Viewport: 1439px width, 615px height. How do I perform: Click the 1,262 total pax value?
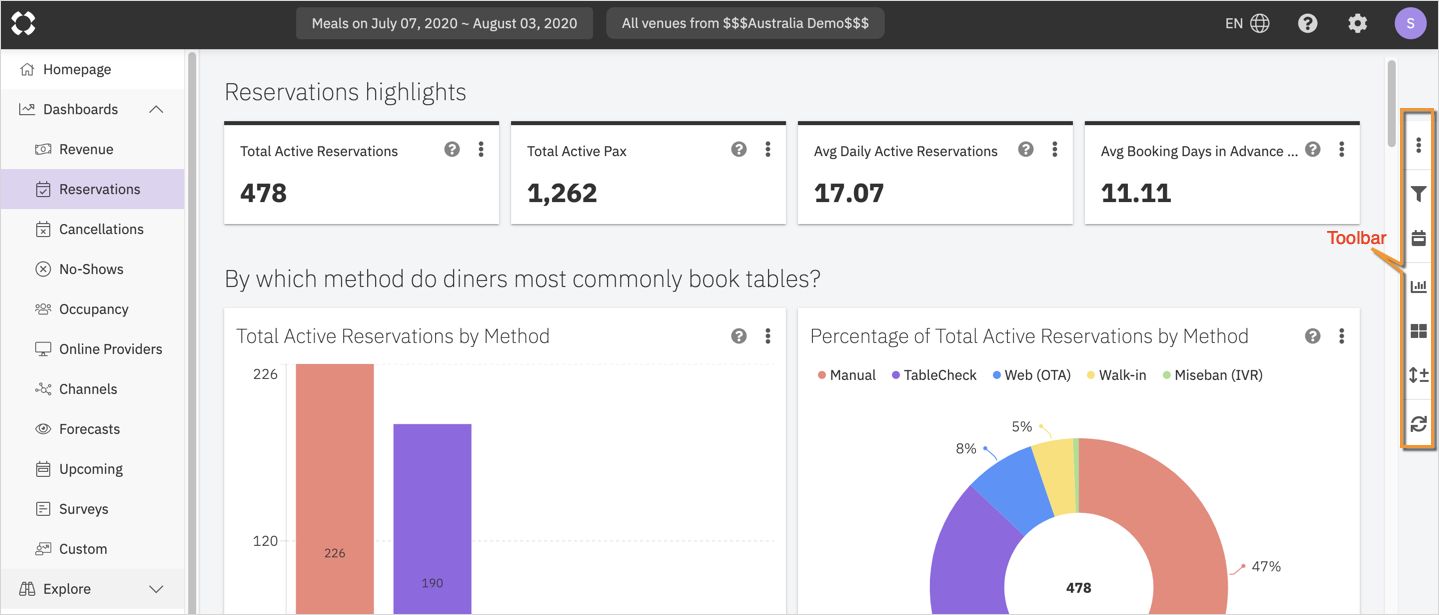click(562, 192)
